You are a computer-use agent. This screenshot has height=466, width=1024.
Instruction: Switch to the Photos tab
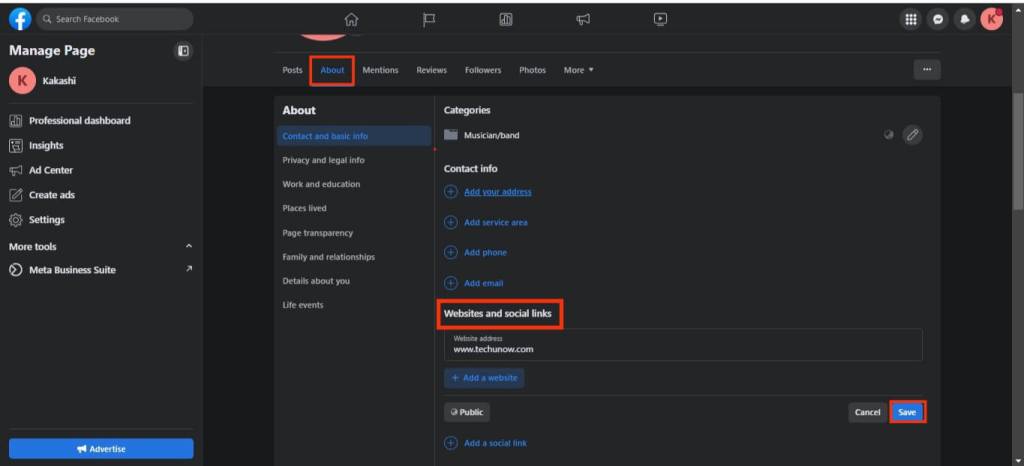(532, 70)
